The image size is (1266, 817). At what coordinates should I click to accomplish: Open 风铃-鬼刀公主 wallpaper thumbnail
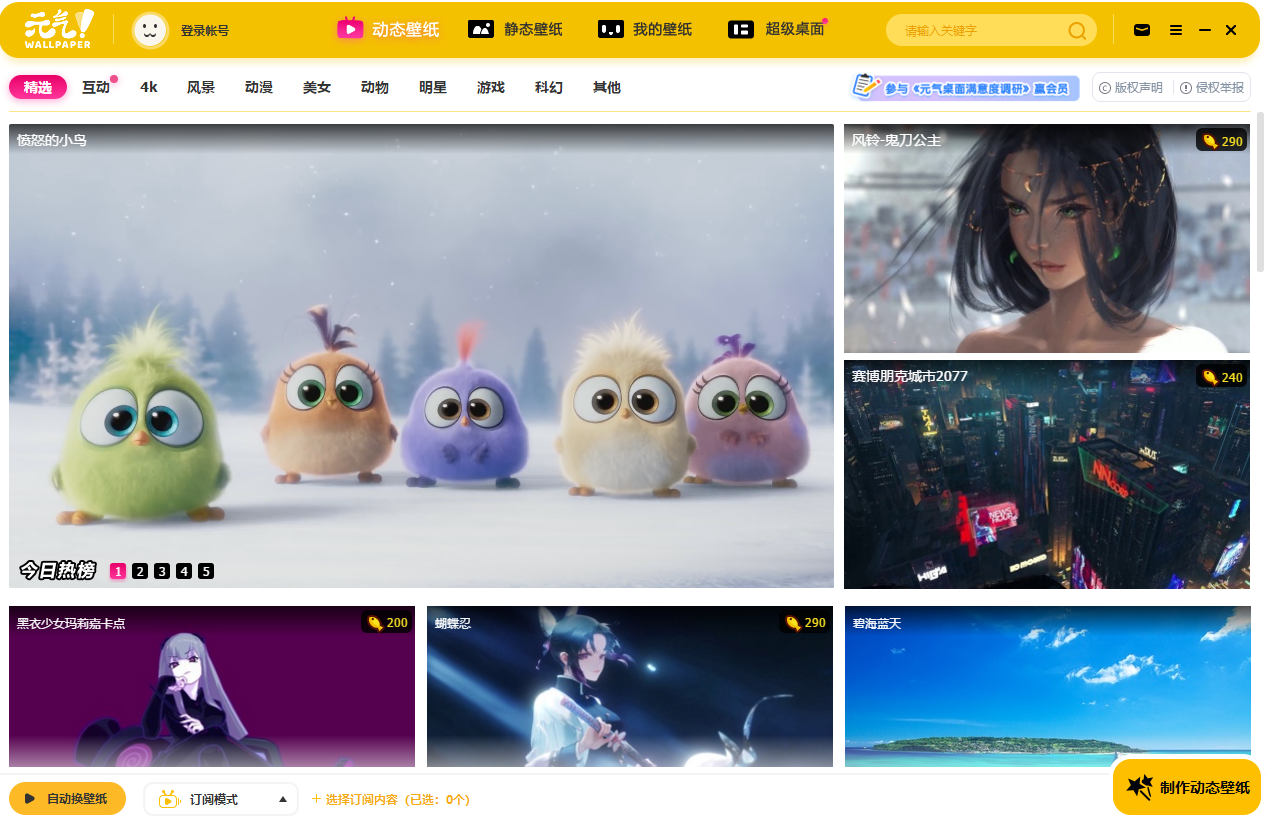tap(1047, 238)
